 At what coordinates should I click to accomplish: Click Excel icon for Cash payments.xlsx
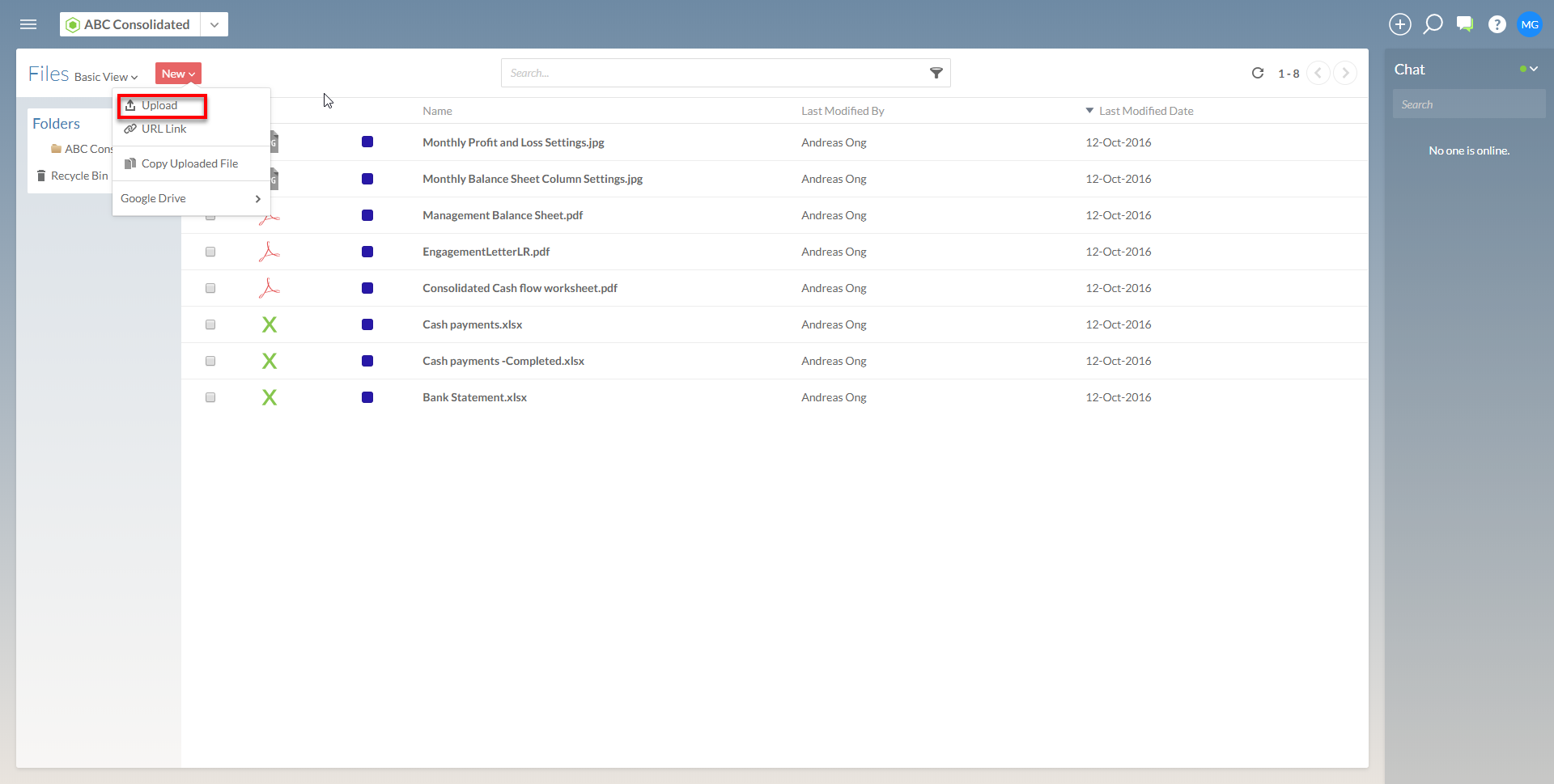click(270, 324)
